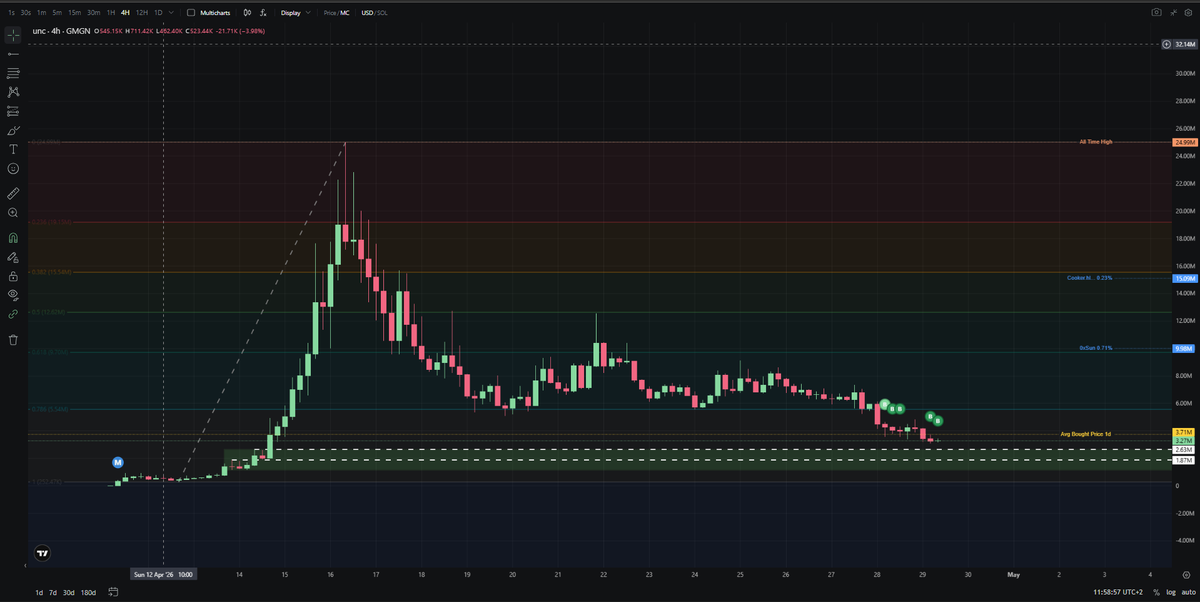Viewport: 1200px width, 602px height.
Task: Expand the timeframe dropdown chevron
Action: (x=172, y=13)
